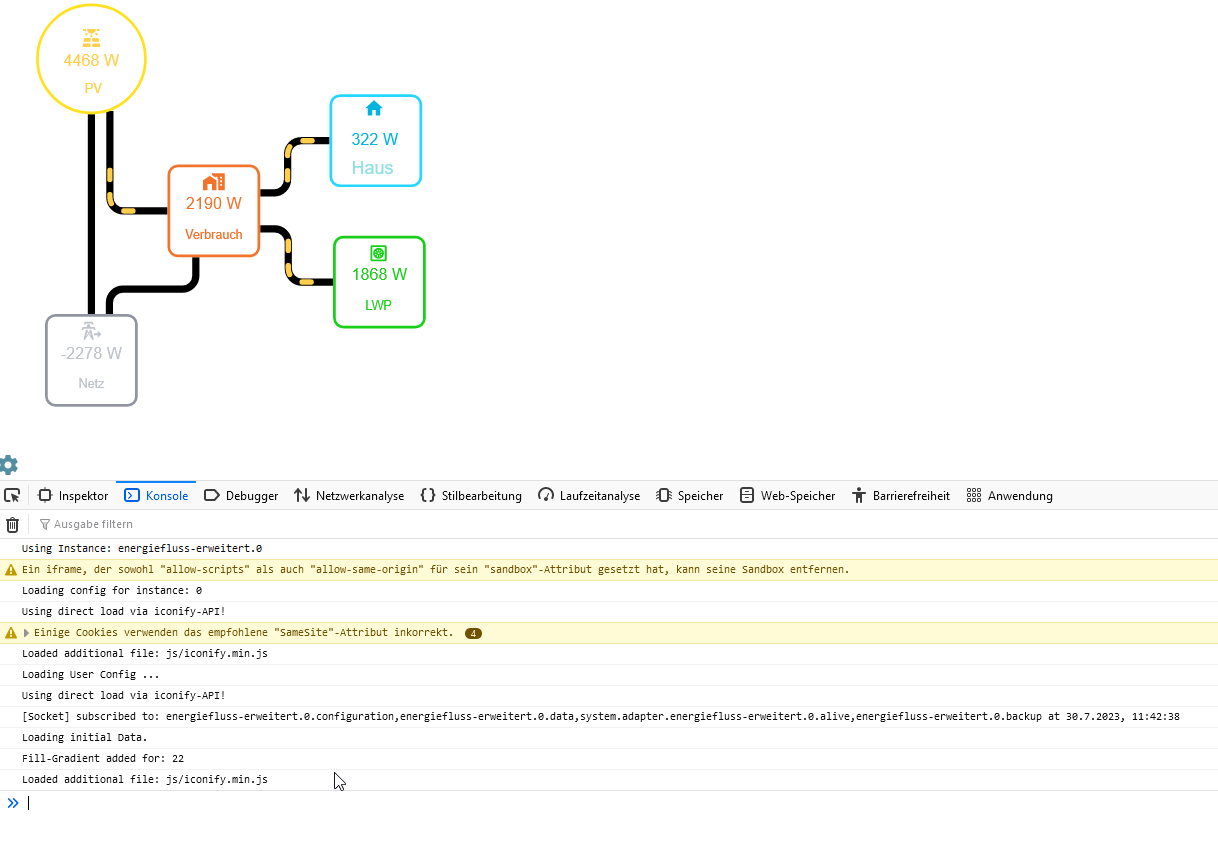Clear console output with trash icon
Viewport: 1218px width, 847px height.
click(x=13, y=524)
